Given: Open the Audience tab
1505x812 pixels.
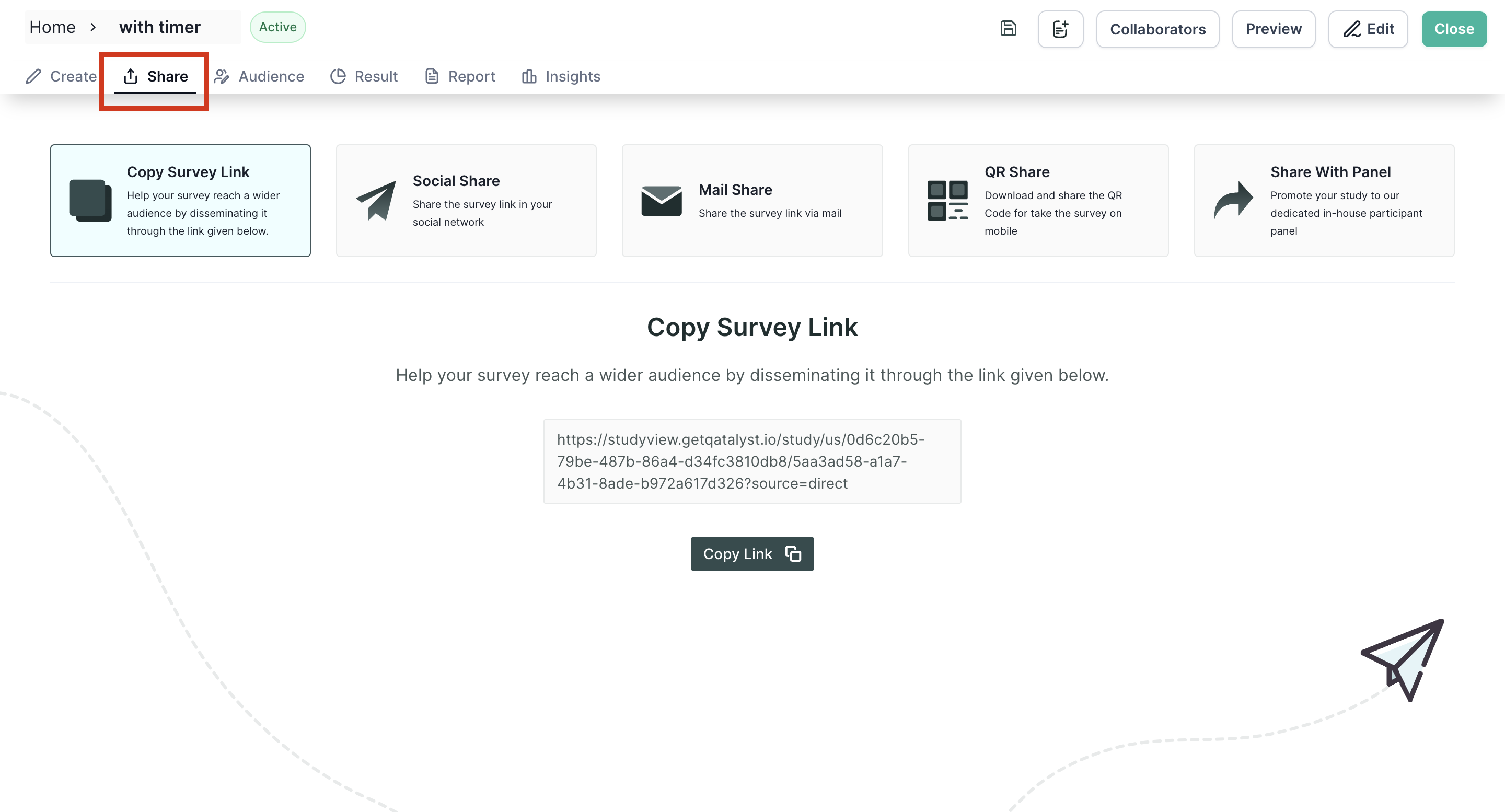Looking at the screenshot, I should [x=259, y=76].
